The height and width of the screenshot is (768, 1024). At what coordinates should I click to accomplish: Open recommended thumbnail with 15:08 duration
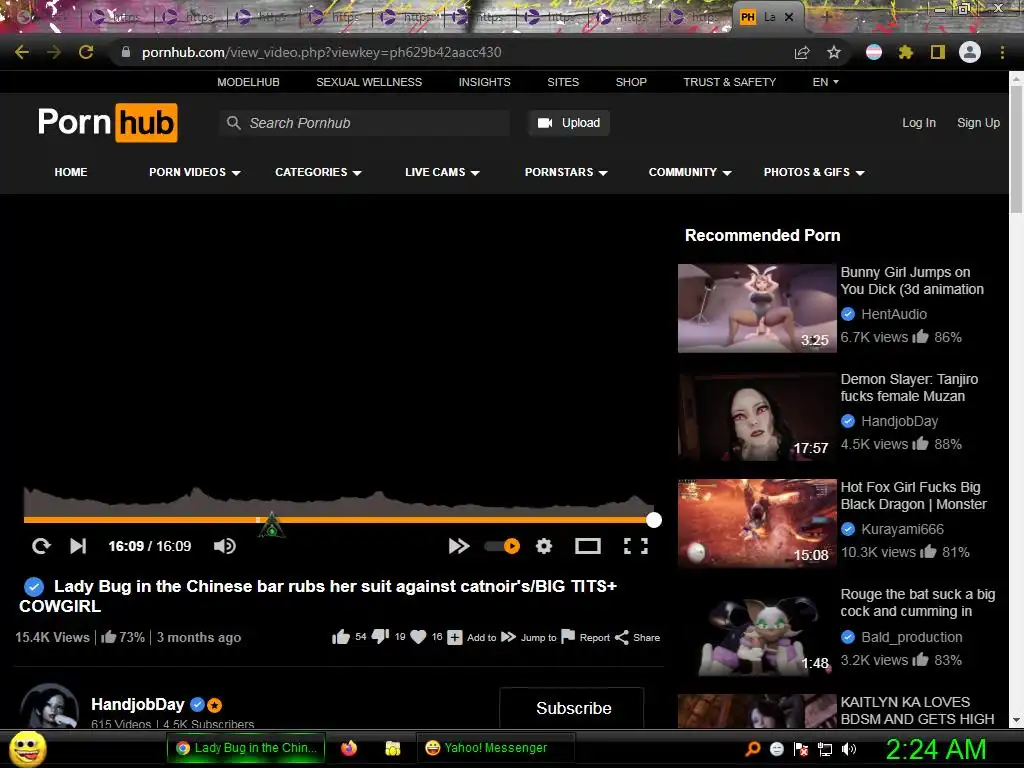[757, 523]
